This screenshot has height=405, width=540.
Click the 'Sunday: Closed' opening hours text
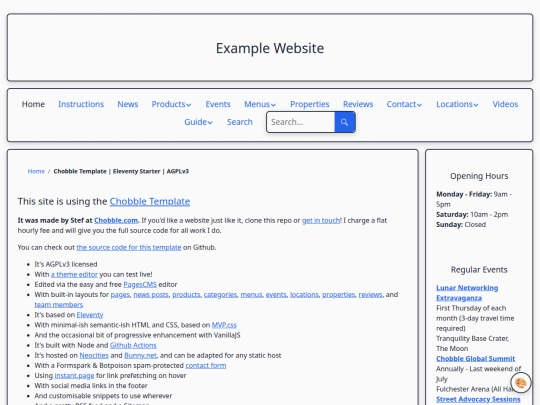tap(461, 225)
